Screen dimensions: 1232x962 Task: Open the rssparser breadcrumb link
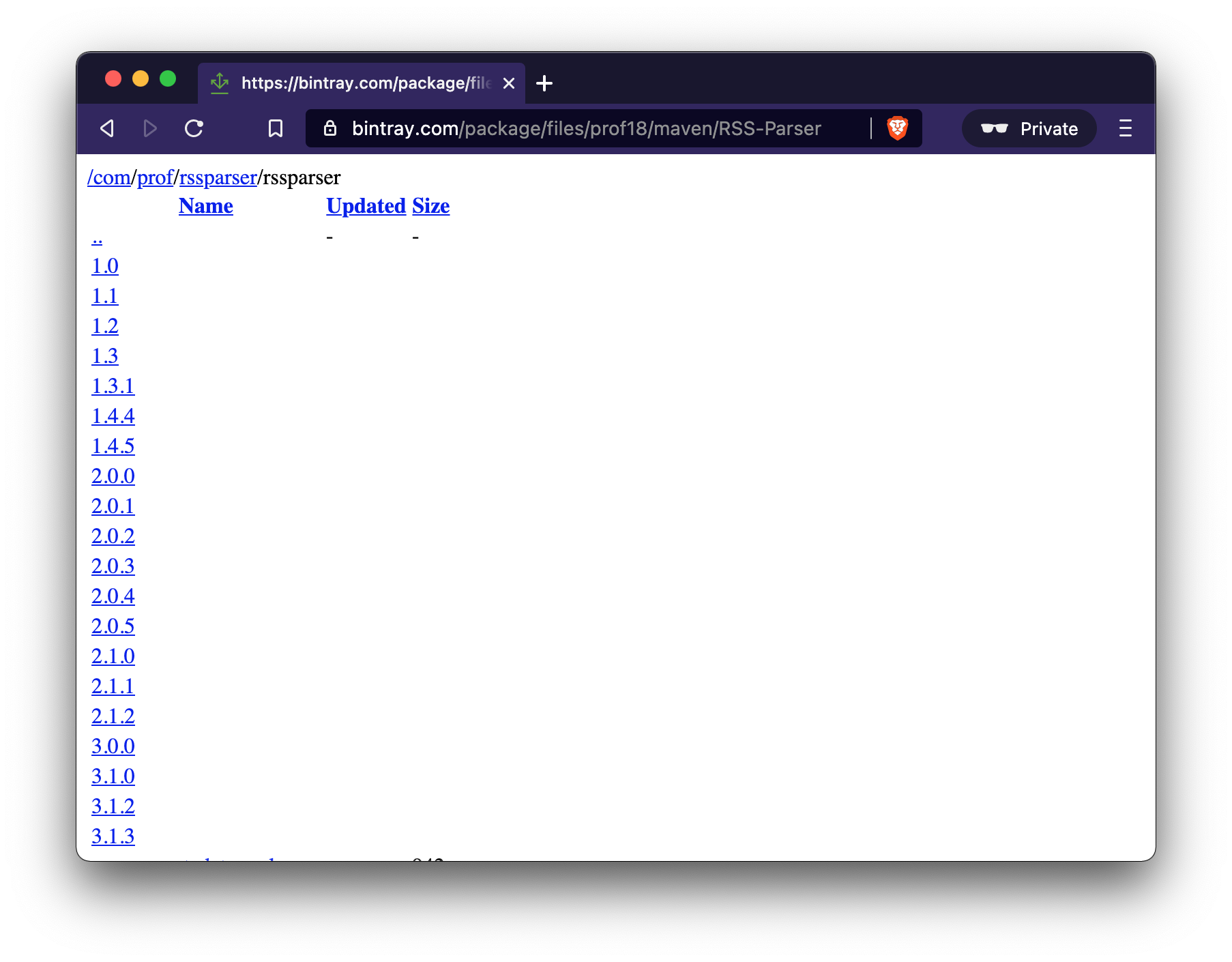point(218,177)
